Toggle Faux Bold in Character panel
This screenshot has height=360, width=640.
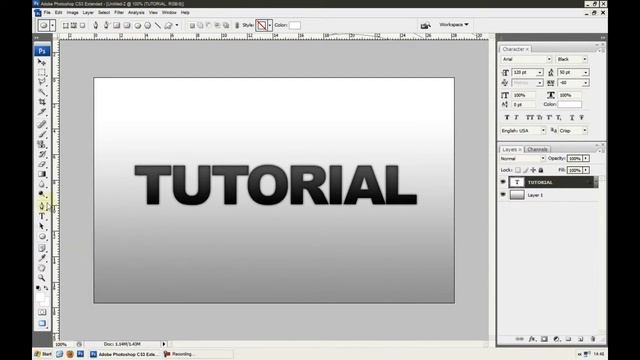(x=507, y=118)
